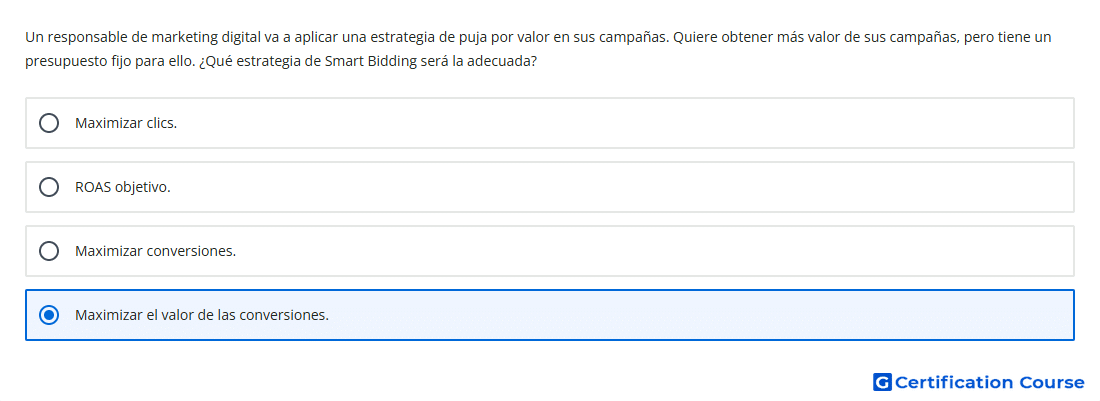The width and height of the screenshot is (1100, 401).
Task: Click the blue G logo icon
Action: tap(882, 382)
